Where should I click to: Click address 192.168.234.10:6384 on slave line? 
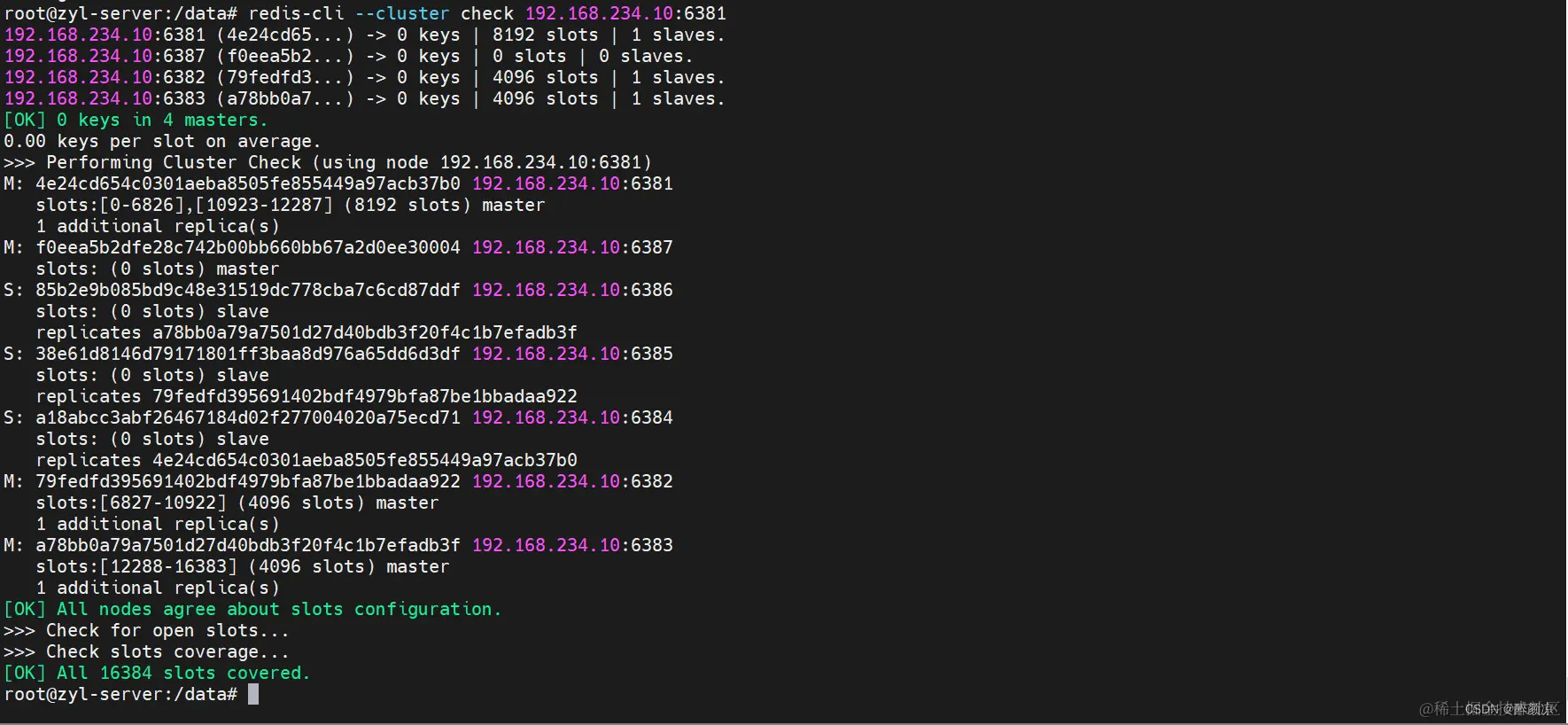point(572,417)
